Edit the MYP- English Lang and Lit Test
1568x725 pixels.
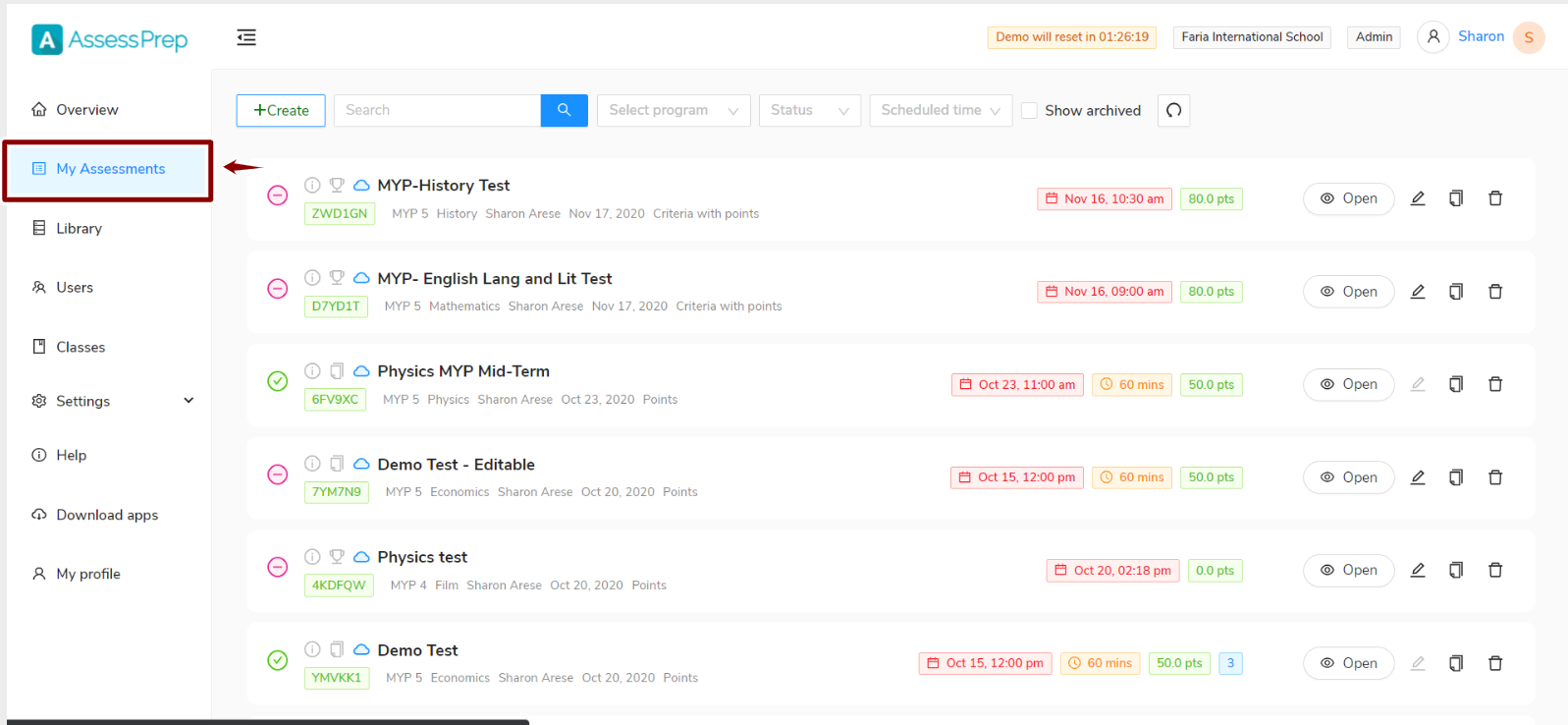tap(1418, 292)
